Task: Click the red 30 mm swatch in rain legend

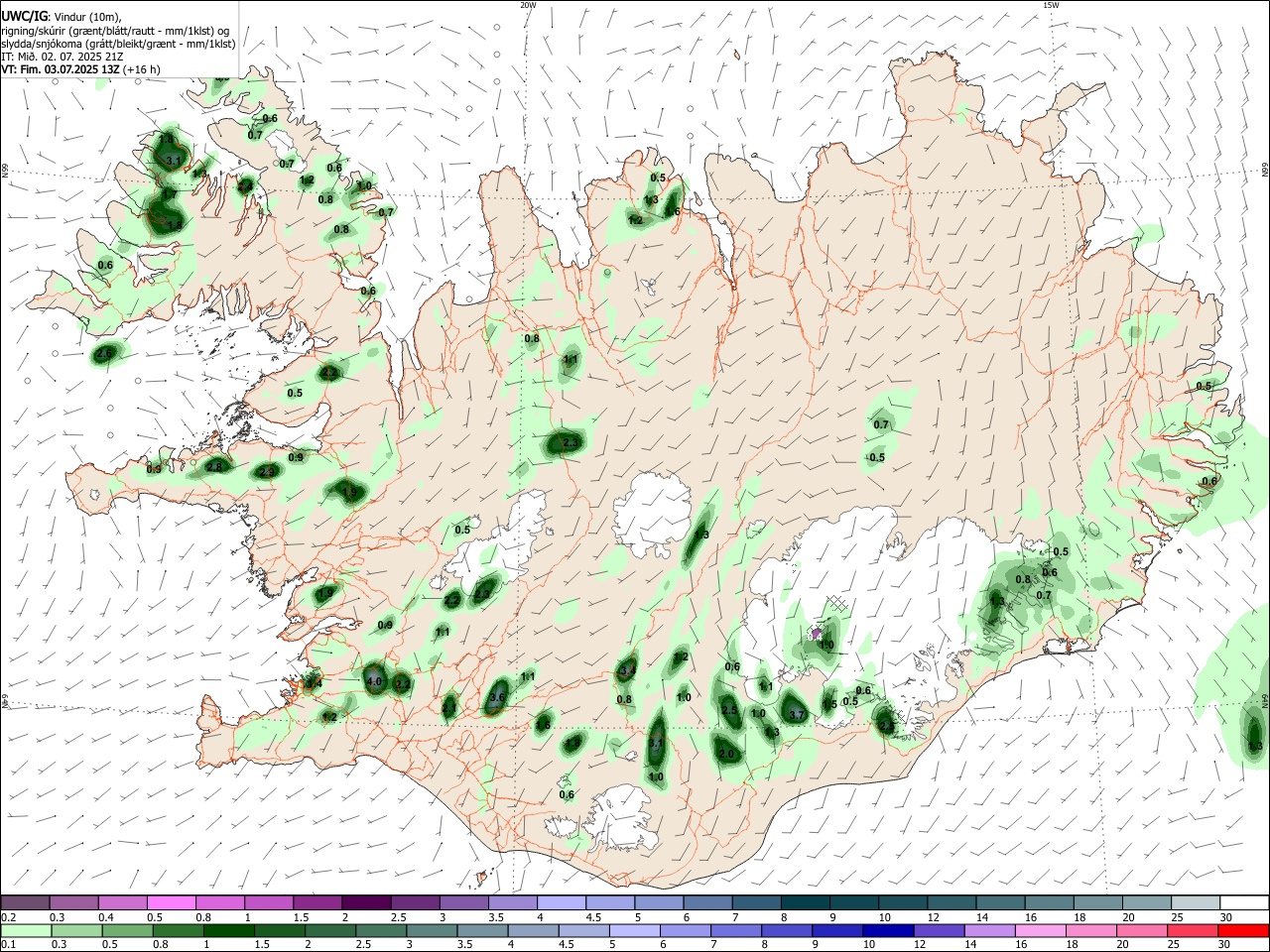Action: tap(1244, 930)
